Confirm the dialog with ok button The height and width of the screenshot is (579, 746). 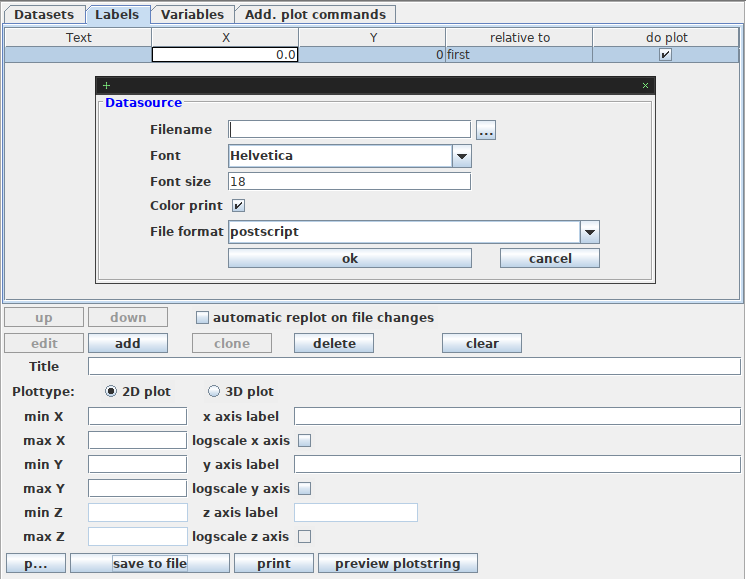[350, 258]
